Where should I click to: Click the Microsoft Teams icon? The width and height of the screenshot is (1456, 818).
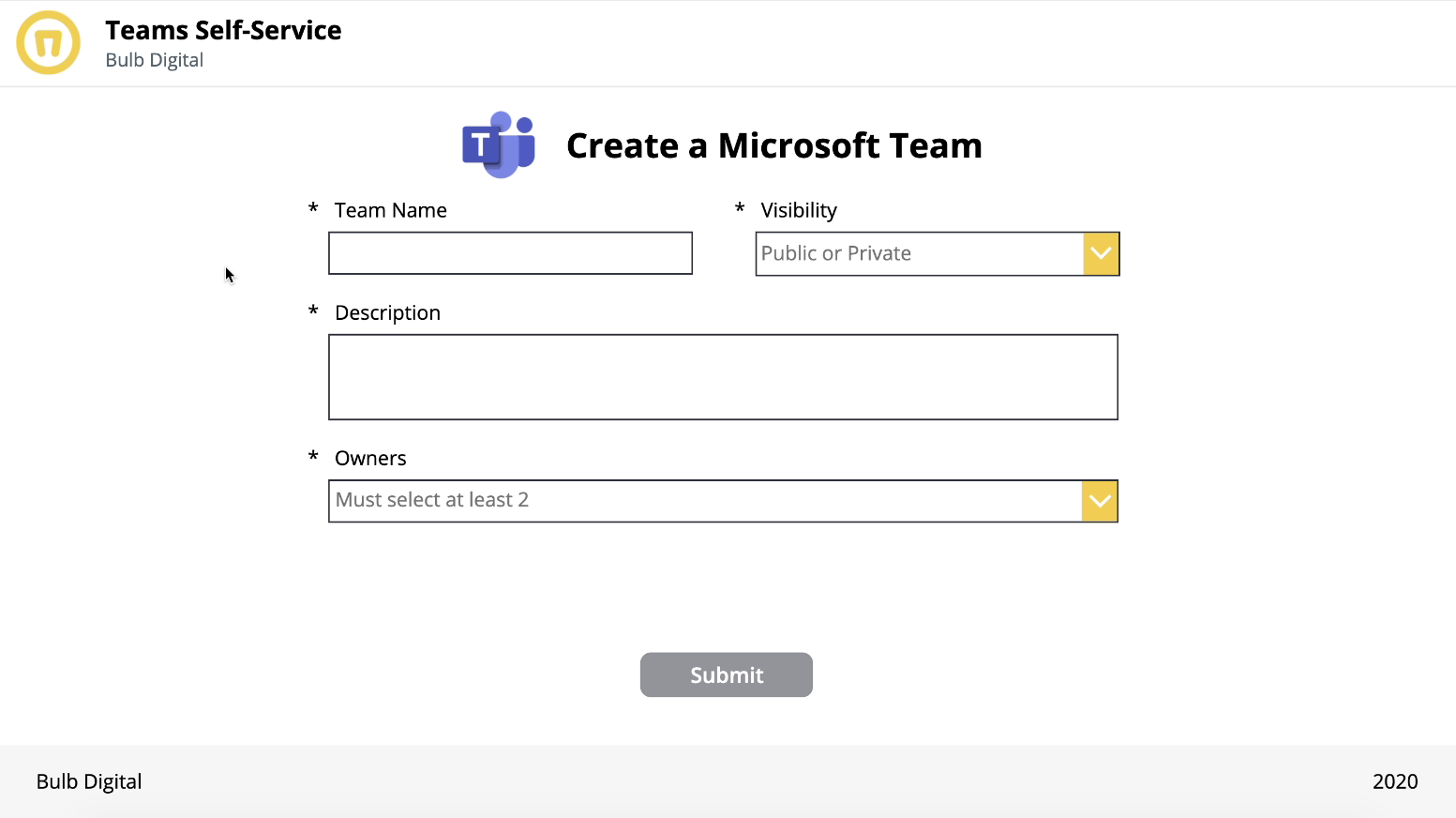(500, 144)
